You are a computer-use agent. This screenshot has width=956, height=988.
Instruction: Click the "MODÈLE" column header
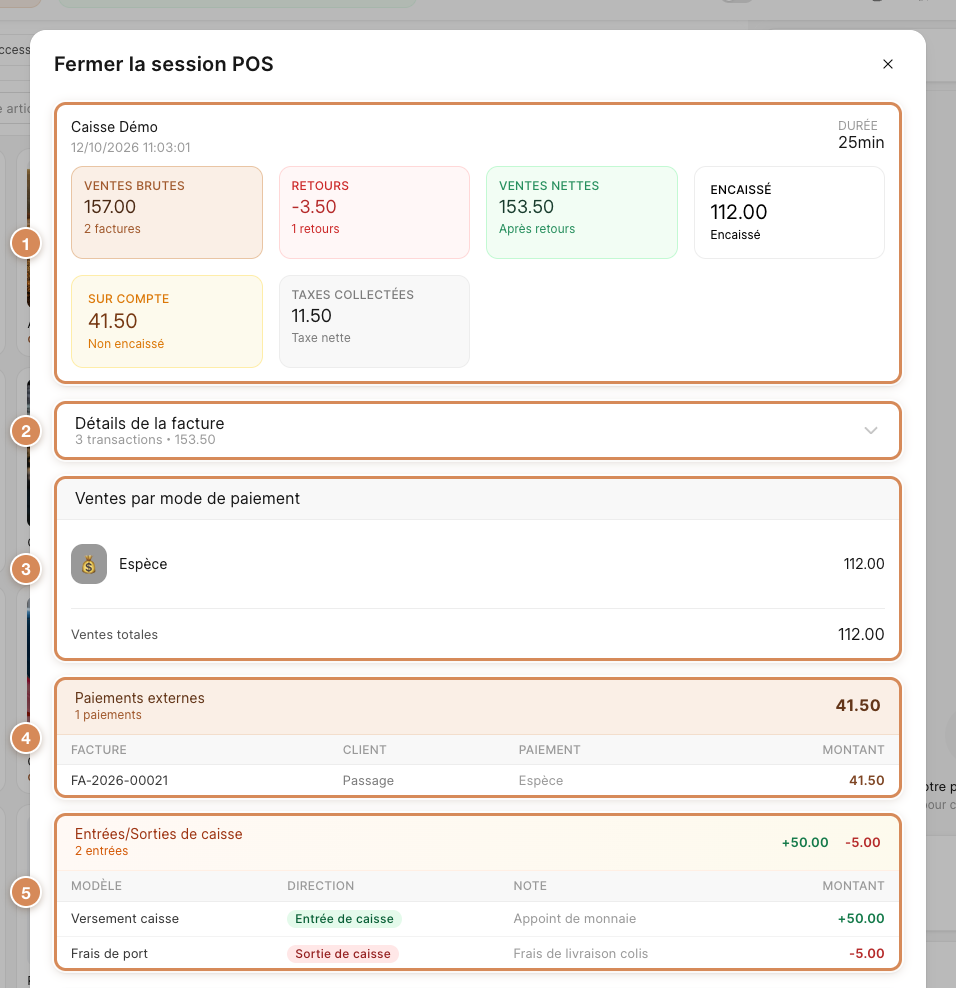pyautogui.click(x=96, y=886)
